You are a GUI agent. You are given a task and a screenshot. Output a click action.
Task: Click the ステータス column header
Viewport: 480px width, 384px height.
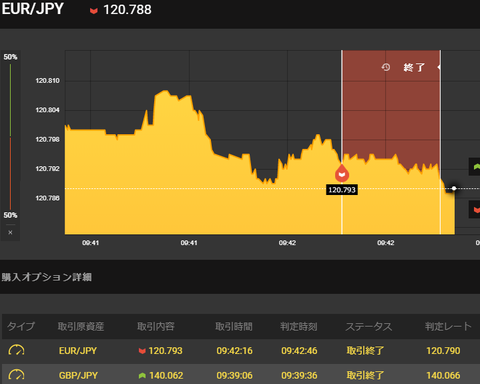[x=369, y=326]
